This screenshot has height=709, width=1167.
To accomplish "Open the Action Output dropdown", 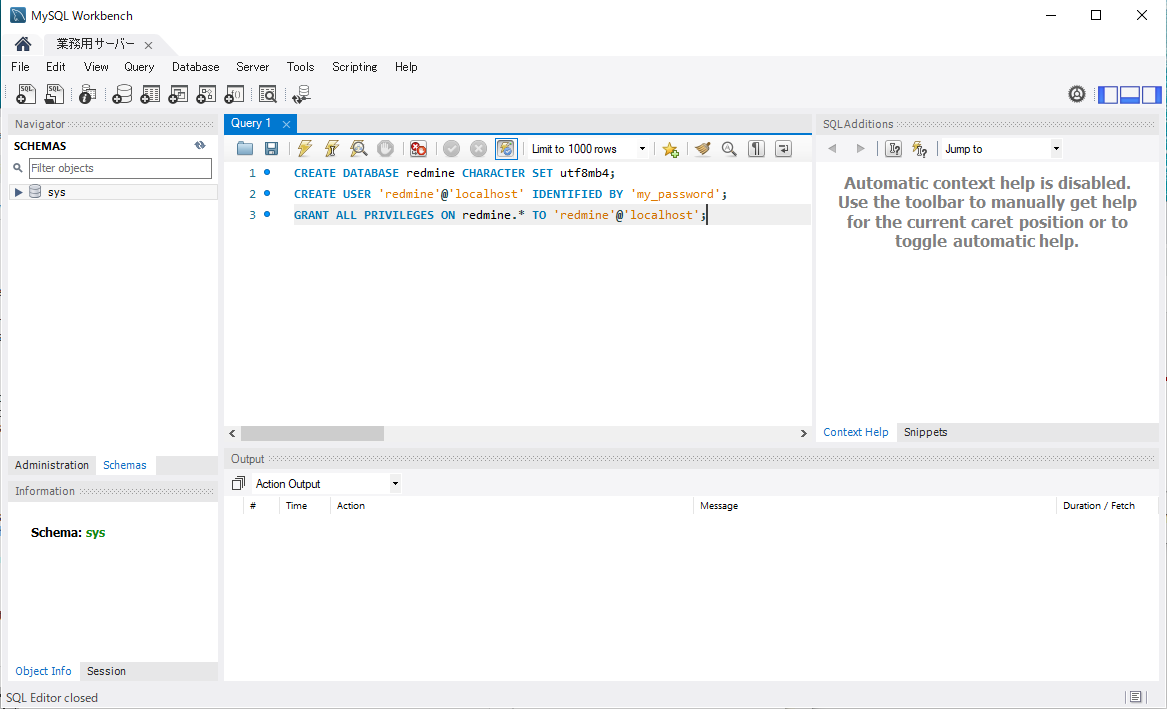I will coord(394,483).
